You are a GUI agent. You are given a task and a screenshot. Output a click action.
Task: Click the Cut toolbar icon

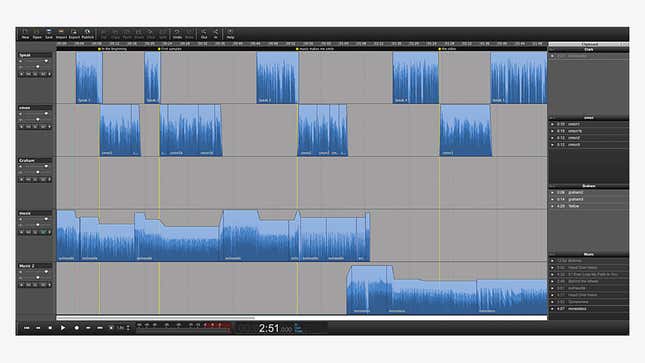click(104, 34)
